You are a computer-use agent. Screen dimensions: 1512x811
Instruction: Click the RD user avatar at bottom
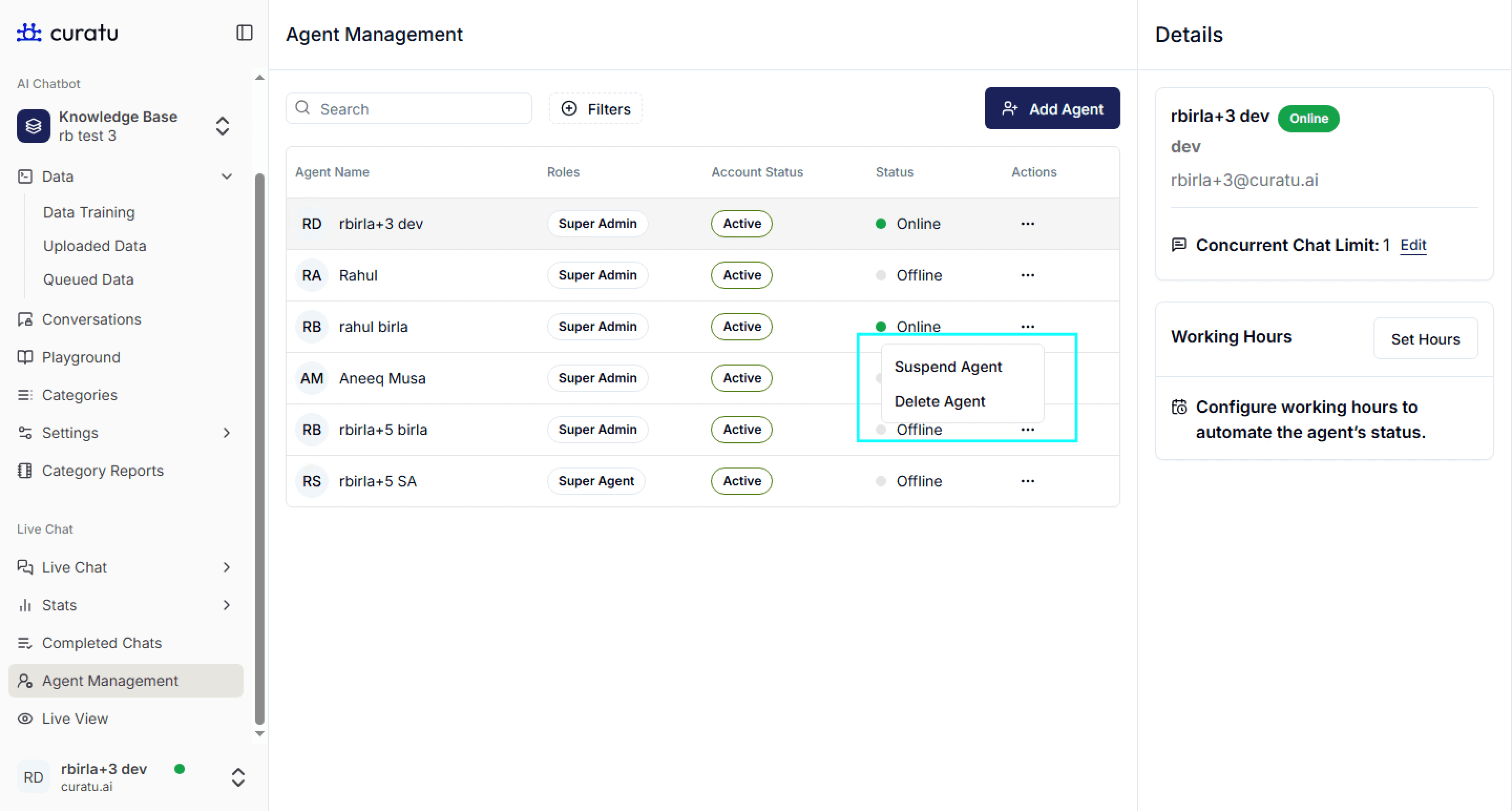(34, 777)
